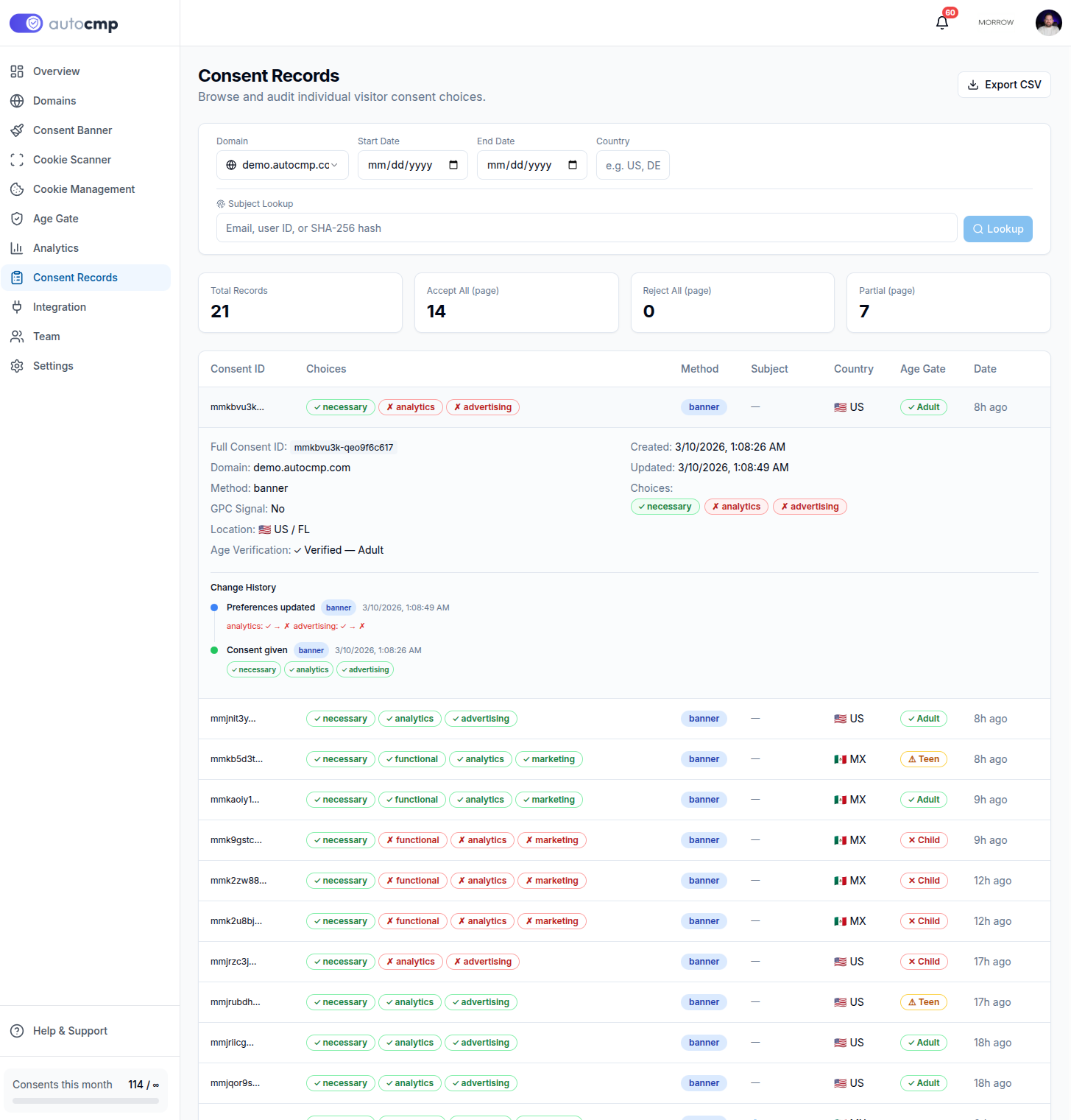Open Domains page in sidebar
Viewport: 1071px width, 1120px height.
tap(86, 101)
